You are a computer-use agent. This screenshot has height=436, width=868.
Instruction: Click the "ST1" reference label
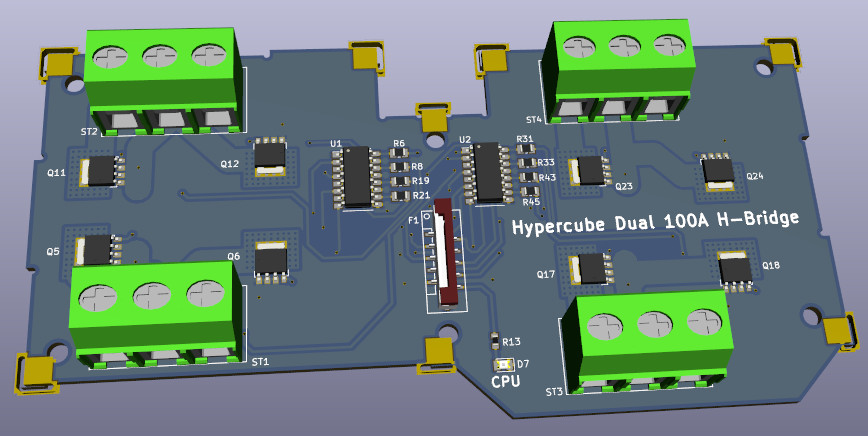point(260,362)
